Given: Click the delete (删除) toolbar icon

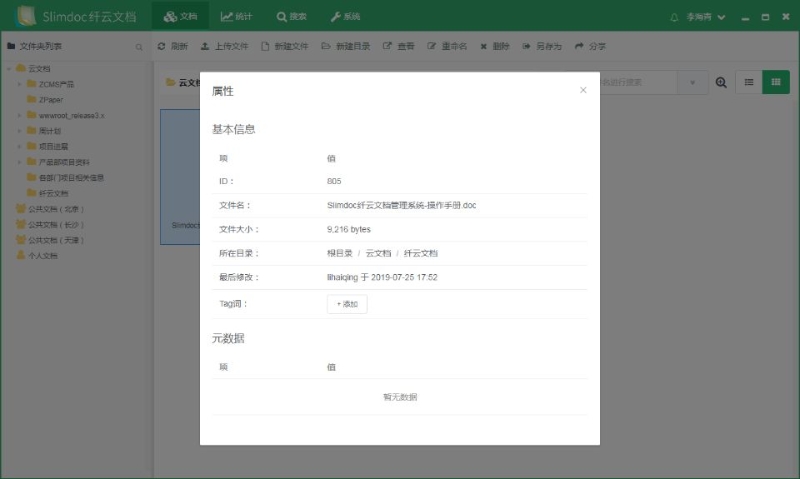Looking at the screenshot, I should pyautogui.click(x=484, y=47).
